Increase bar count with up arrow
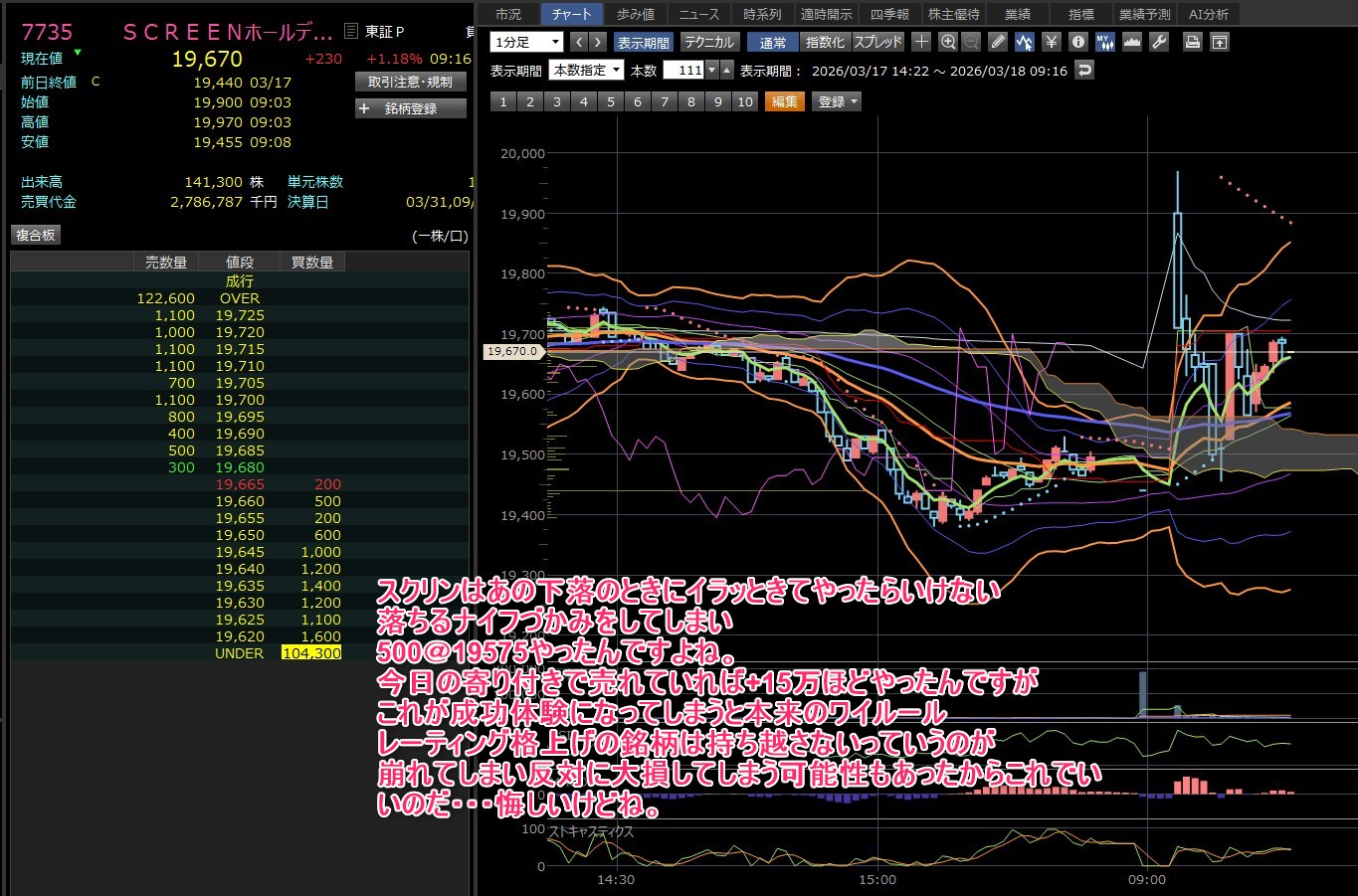Screen dimensions: 1358x896 727,70
